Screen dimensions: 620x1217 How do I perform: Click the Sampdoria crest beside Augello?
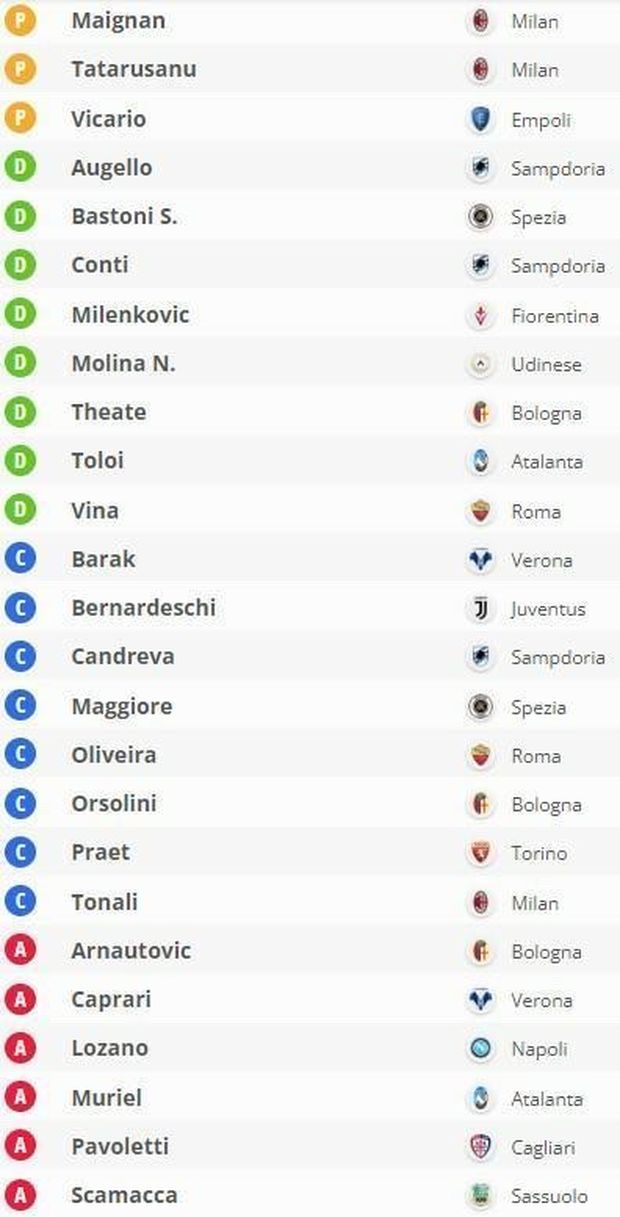481,168
